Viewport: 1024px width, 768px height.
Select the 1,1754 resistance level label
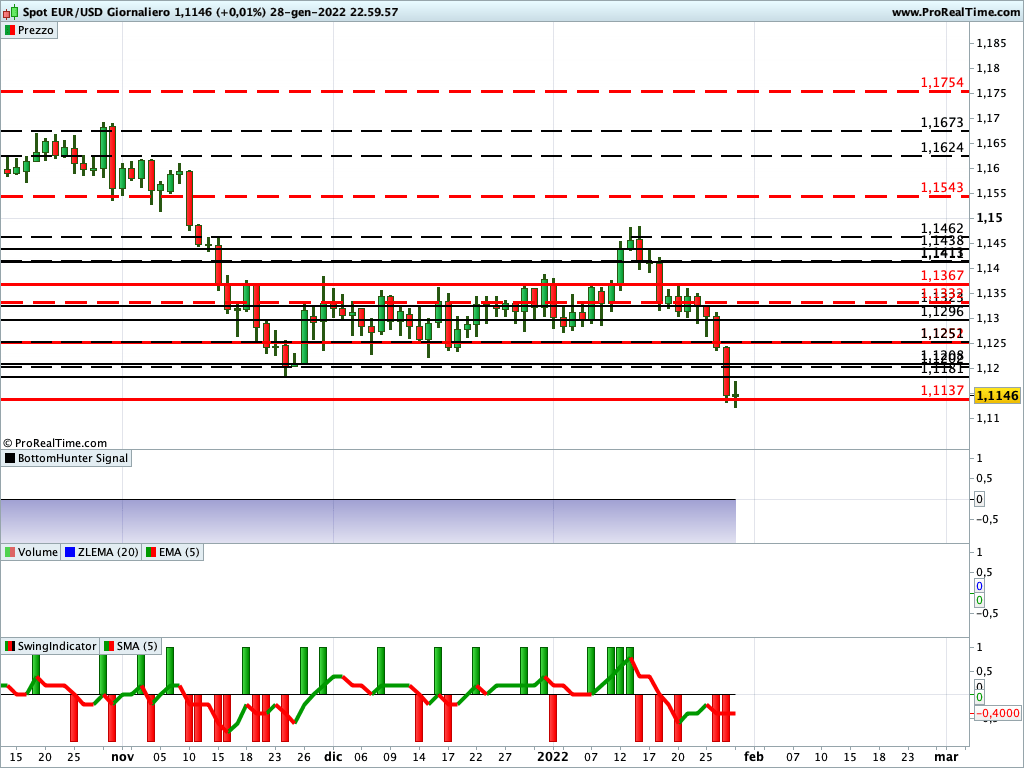(x=941, y=82)
